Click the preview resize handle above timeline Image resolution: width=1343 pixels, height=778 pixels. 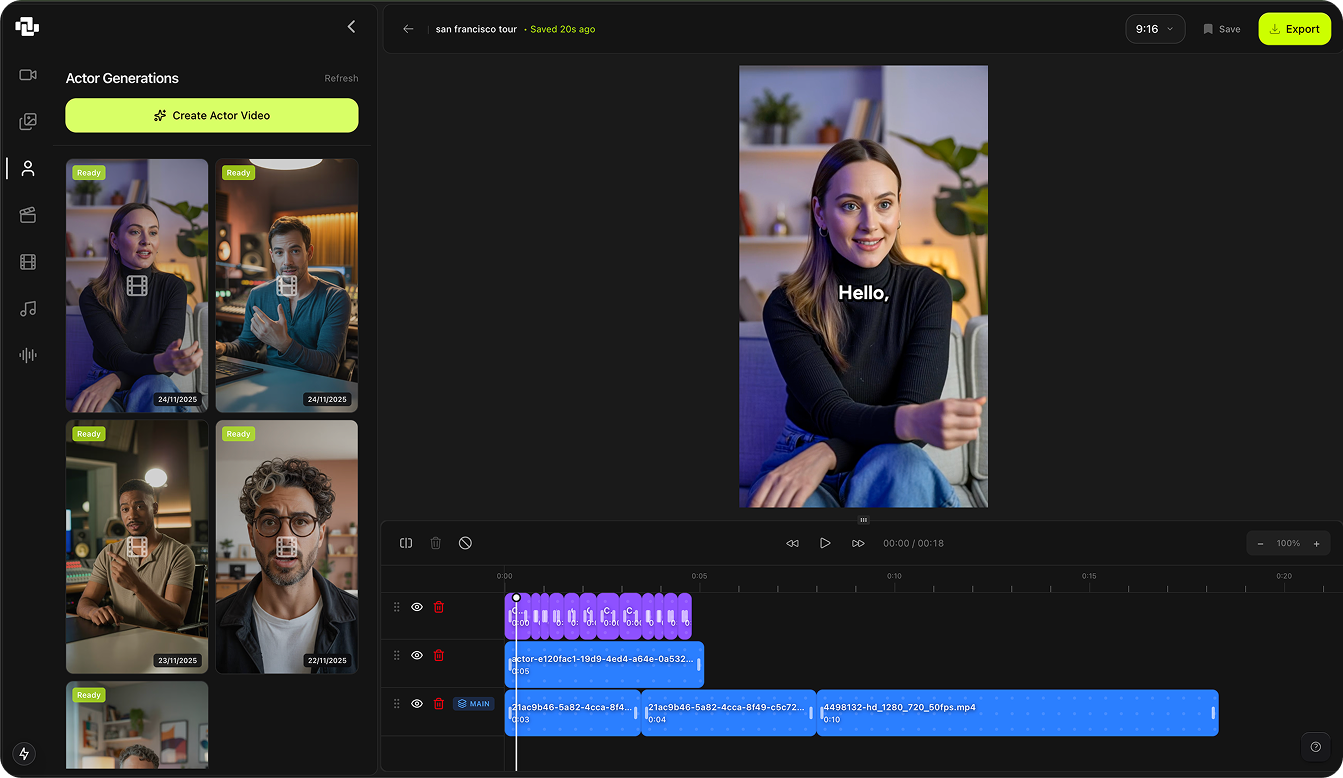[x=863, y=520]
